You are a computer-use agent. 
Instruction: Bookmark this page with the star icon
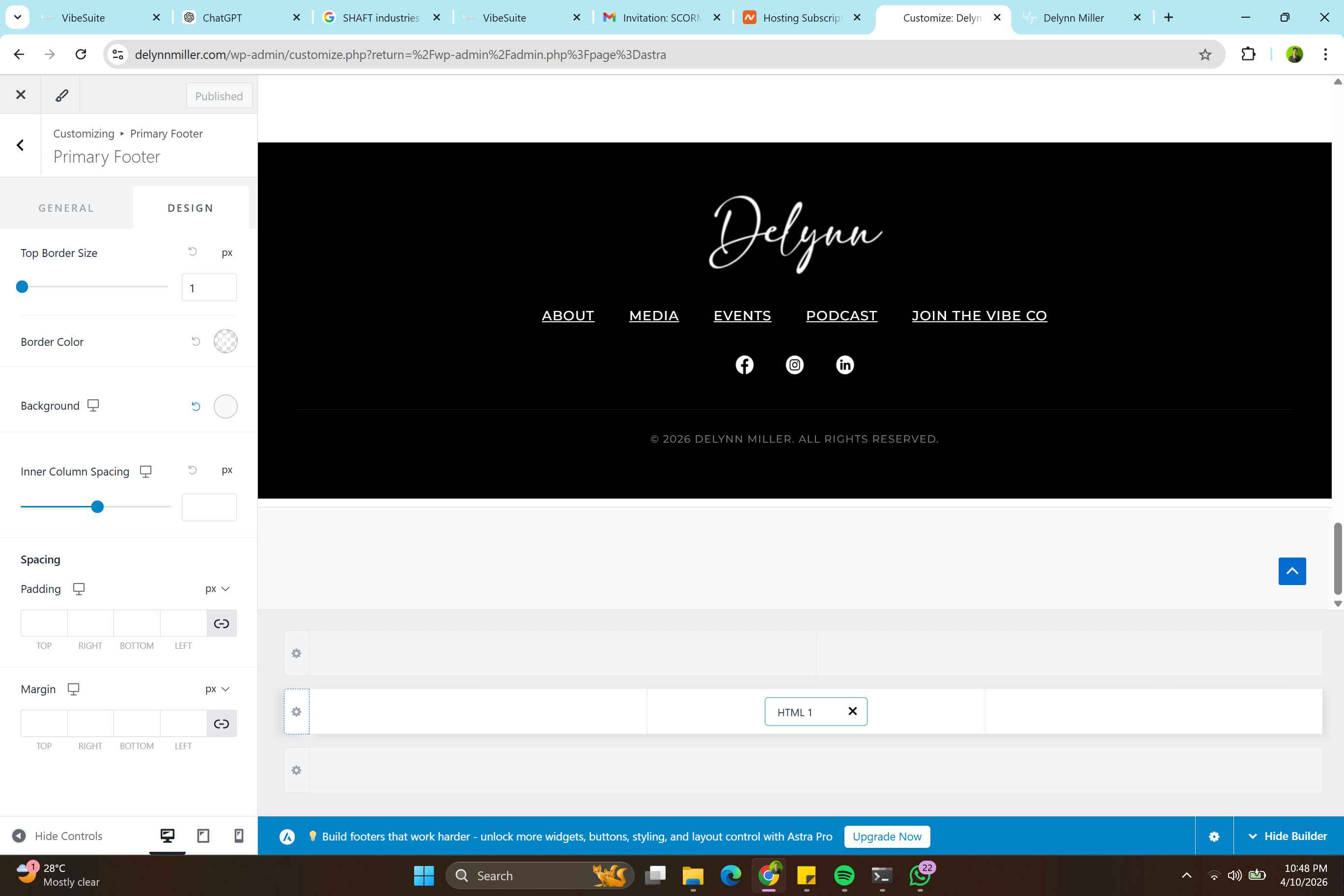(x=1205, y=55)
